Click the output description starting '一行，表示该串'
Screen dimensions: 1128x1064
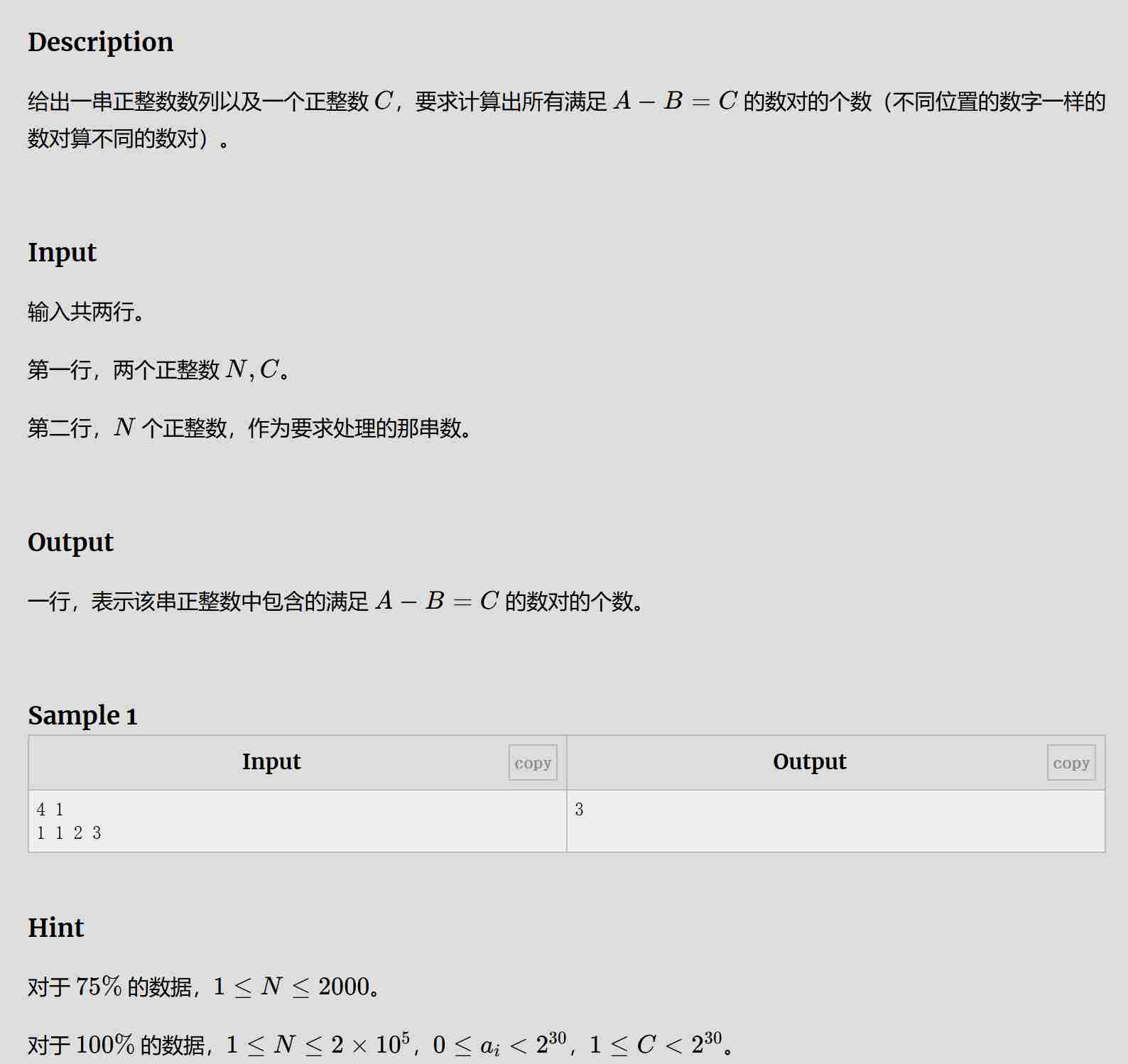pyautogui.click(x=336, y=602)
